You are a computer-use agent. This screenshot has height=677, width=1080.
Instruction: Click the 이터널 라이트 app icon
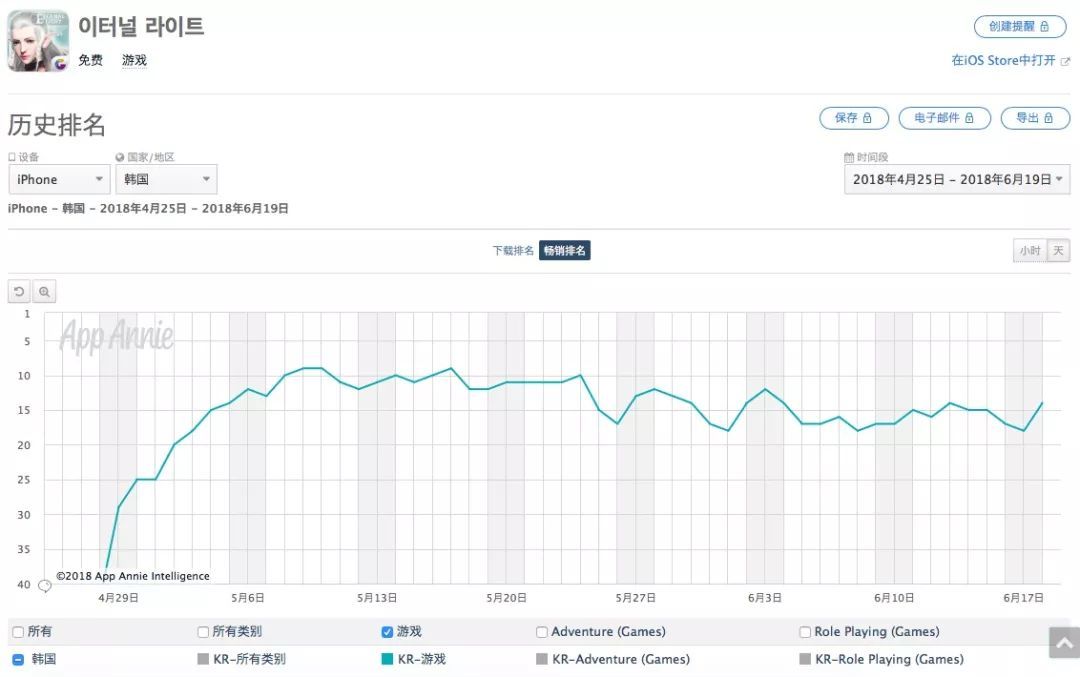click(x=38, y=41)
